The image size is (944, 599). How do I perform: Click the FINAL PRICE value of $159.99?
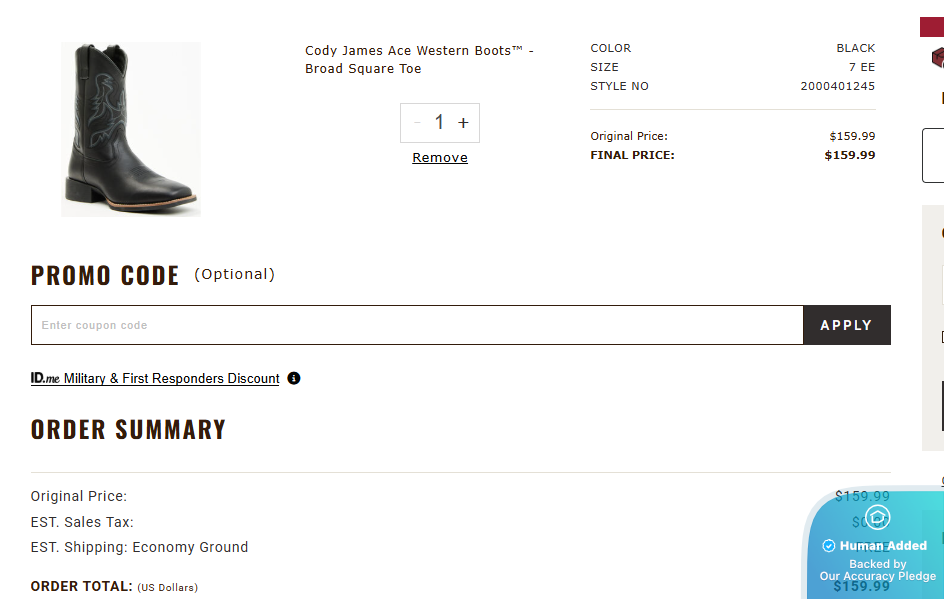[849, 154]
